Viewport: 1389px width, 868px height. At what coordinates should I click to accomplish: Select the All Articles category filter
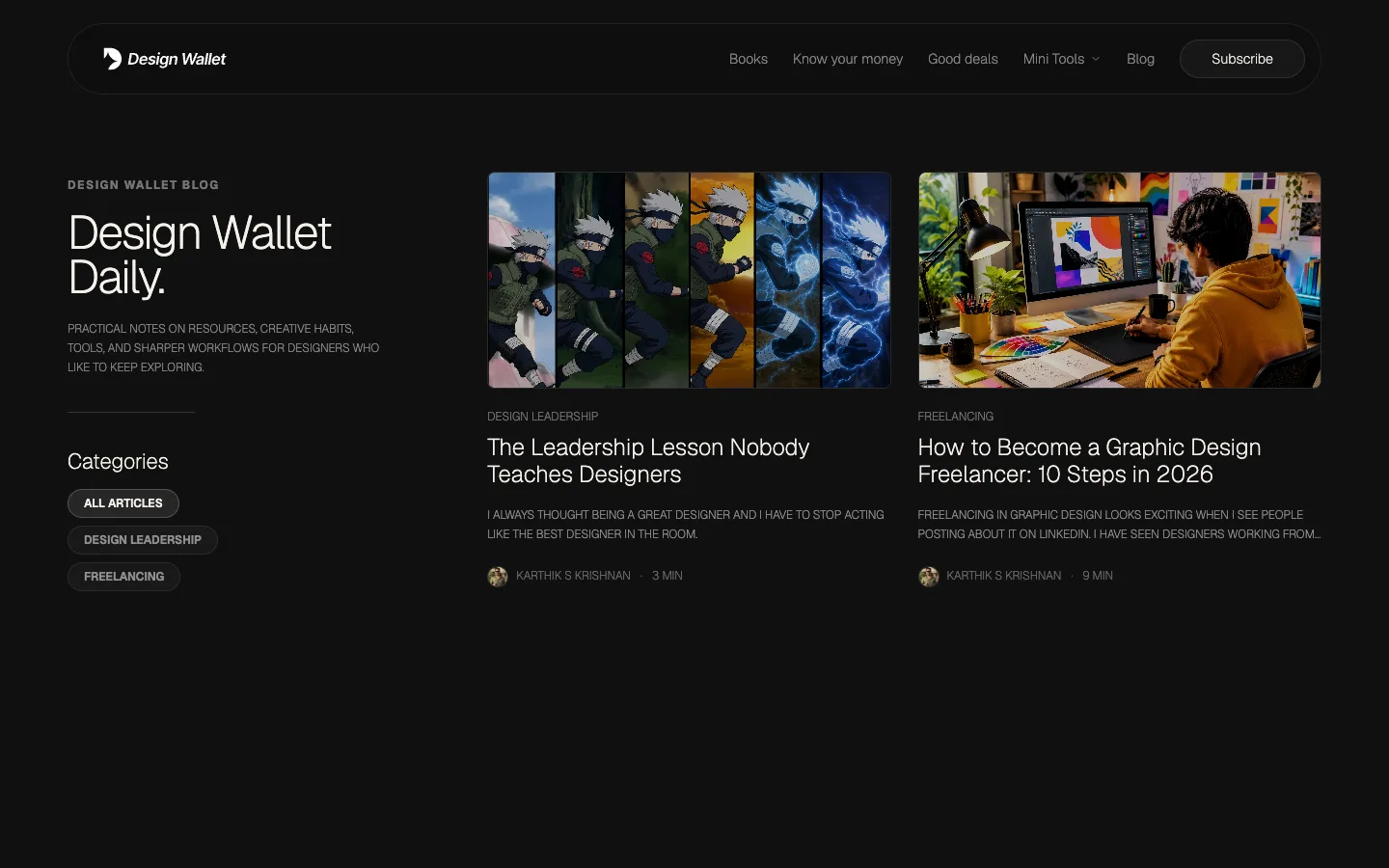[x=123, y=503]
